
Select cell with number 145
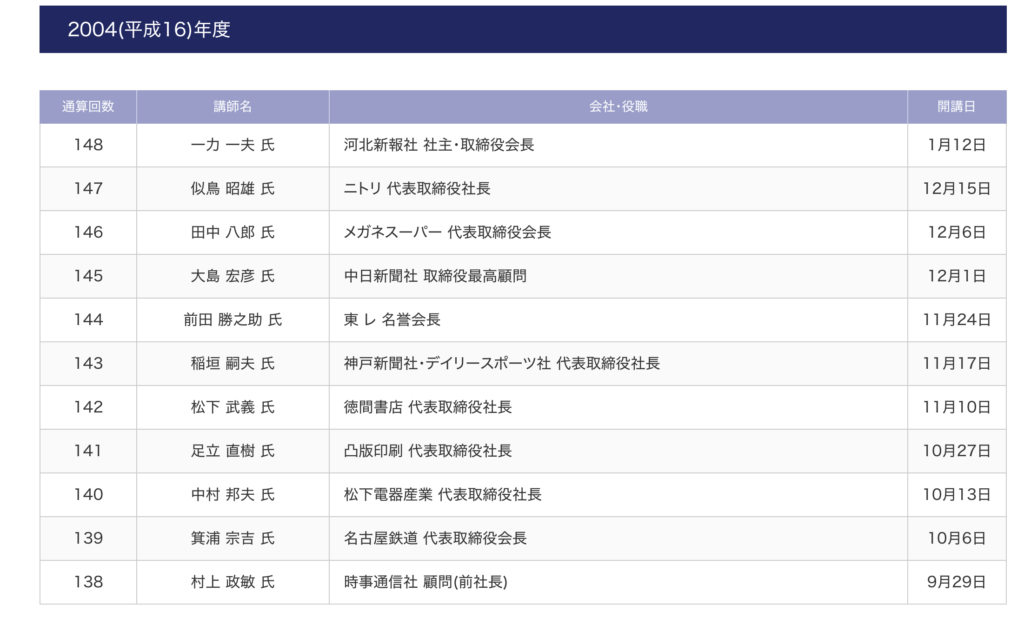tap(88, 276)
